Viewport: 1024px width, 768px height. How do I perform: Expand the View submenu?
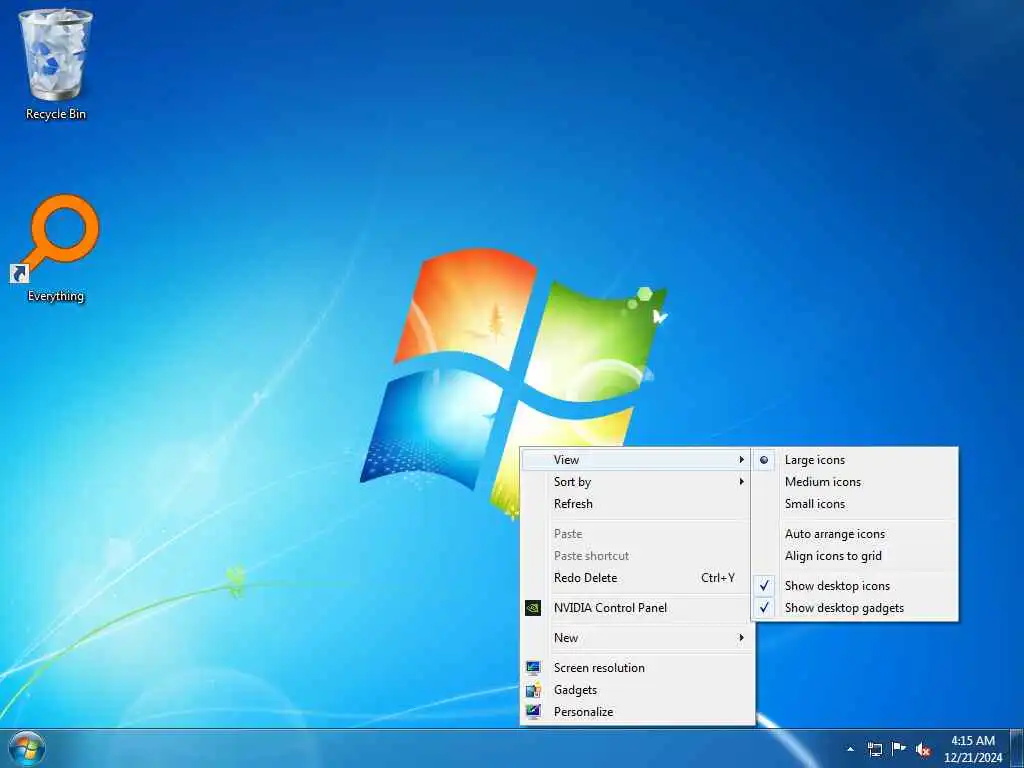pos(637,460)
